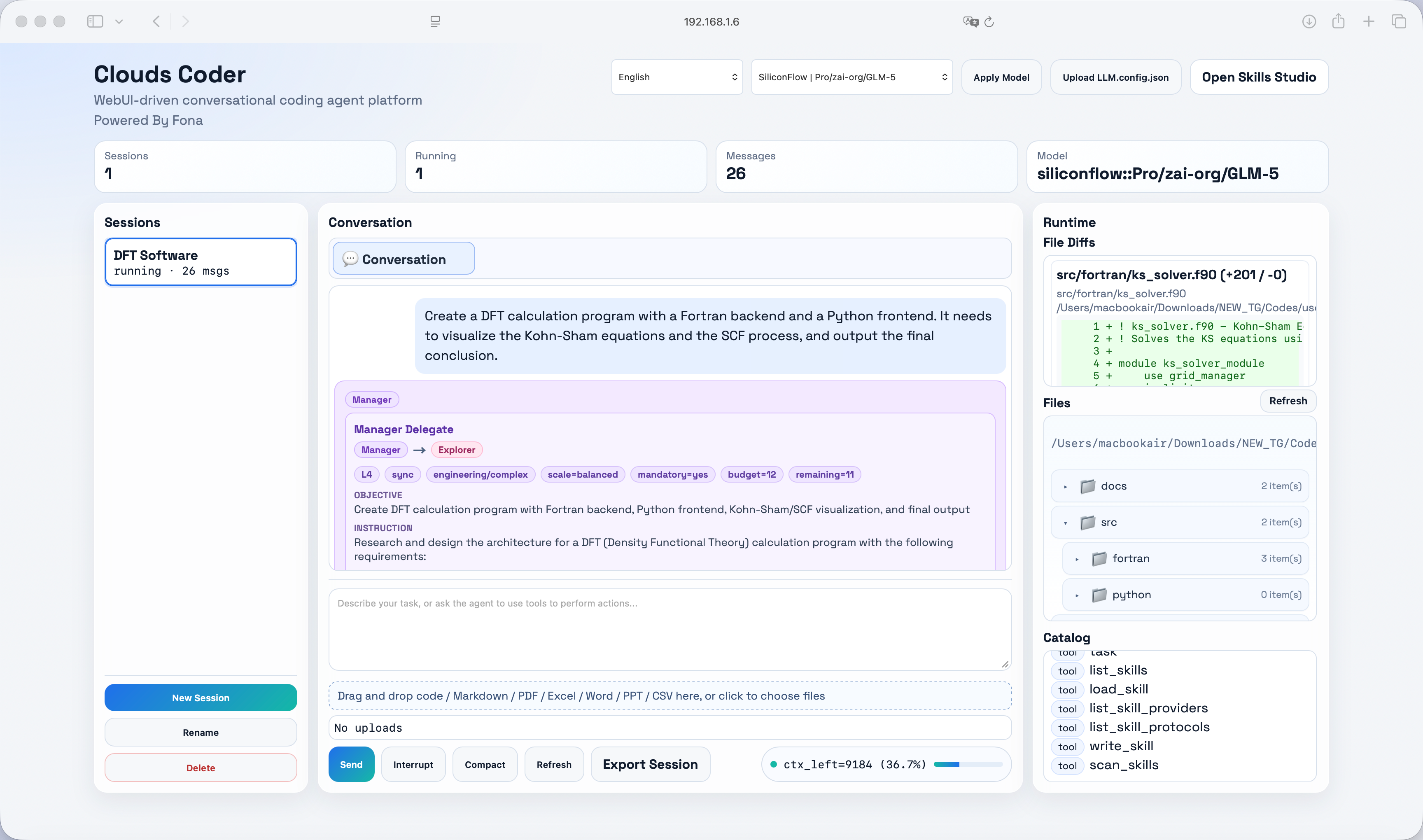Reload the page with the refresh icon

pyautogui.click(x=989, y=21)
